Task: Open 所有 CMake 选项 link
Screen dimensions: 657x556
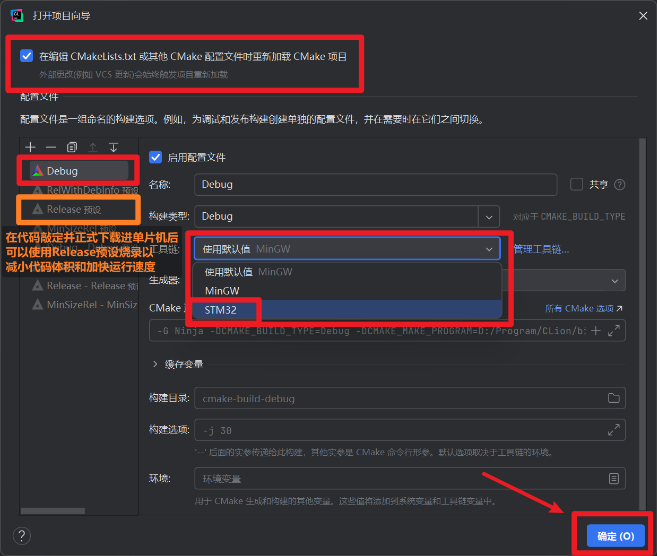Action: 583,308
